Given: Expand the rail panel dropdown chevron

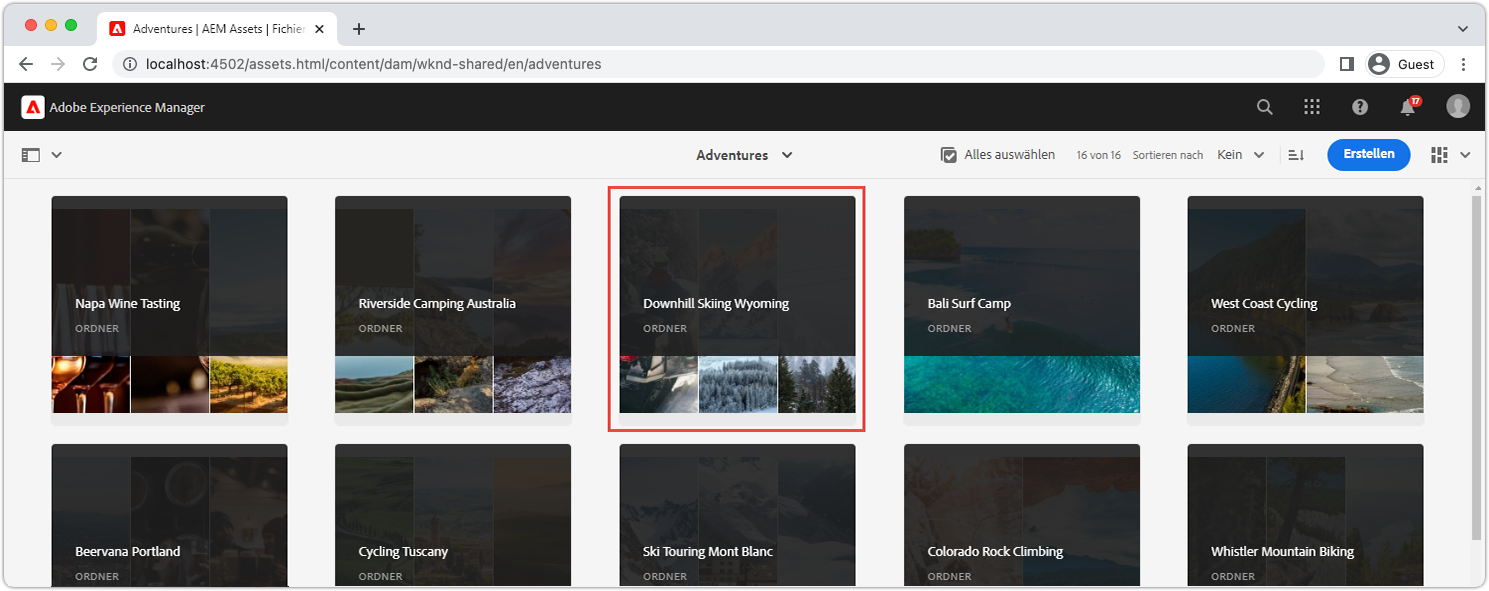Looking at the screenshot, I should [57, 155].
